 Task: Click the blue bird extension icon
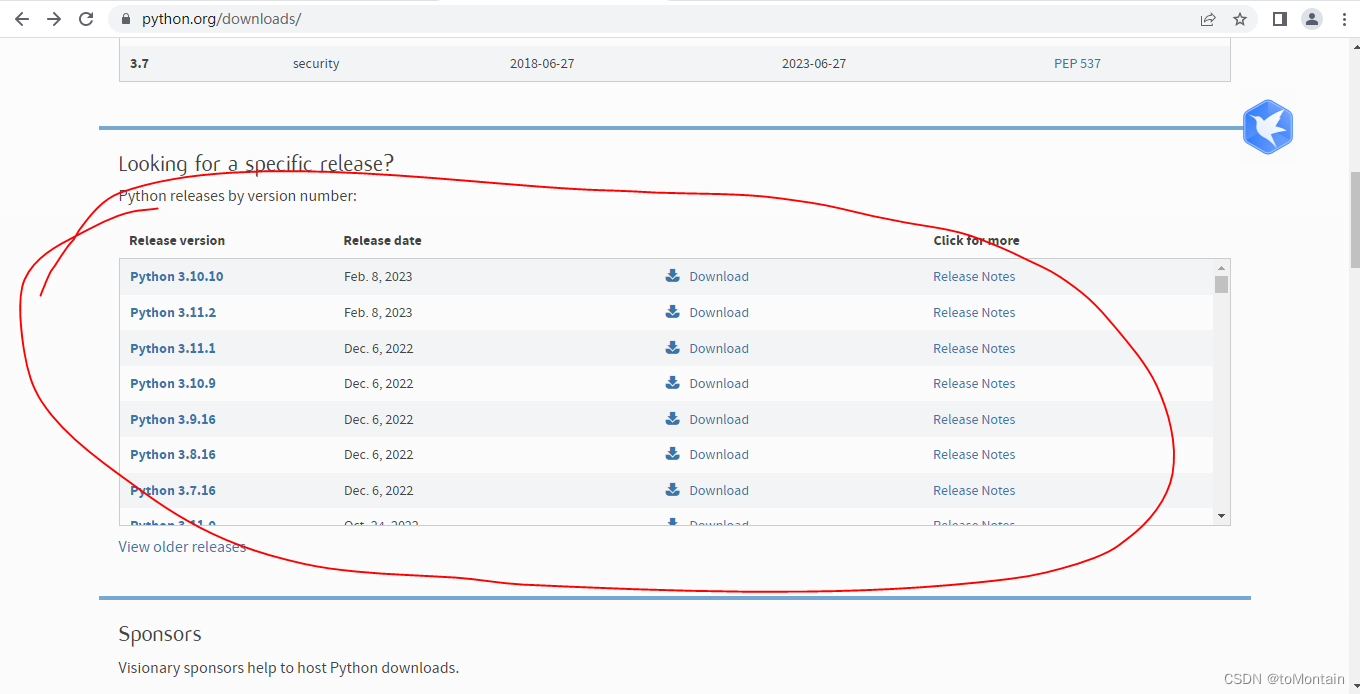tap(1268, 127)
